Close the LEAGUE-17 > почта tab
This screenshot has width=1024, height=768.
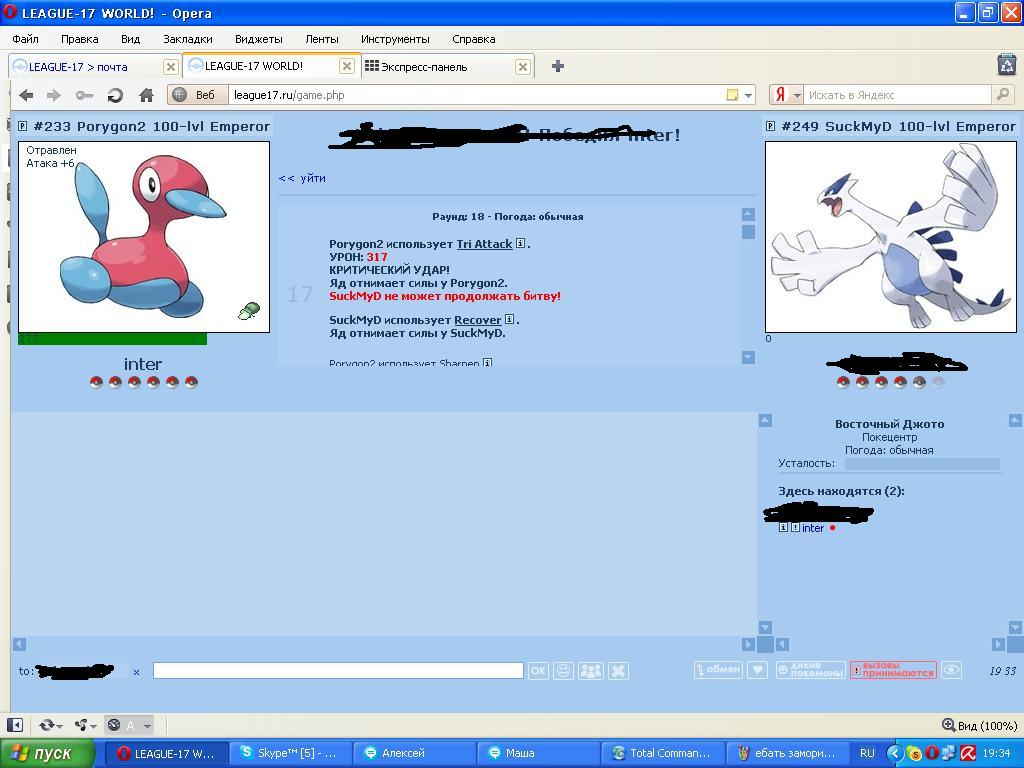point(170,67)
